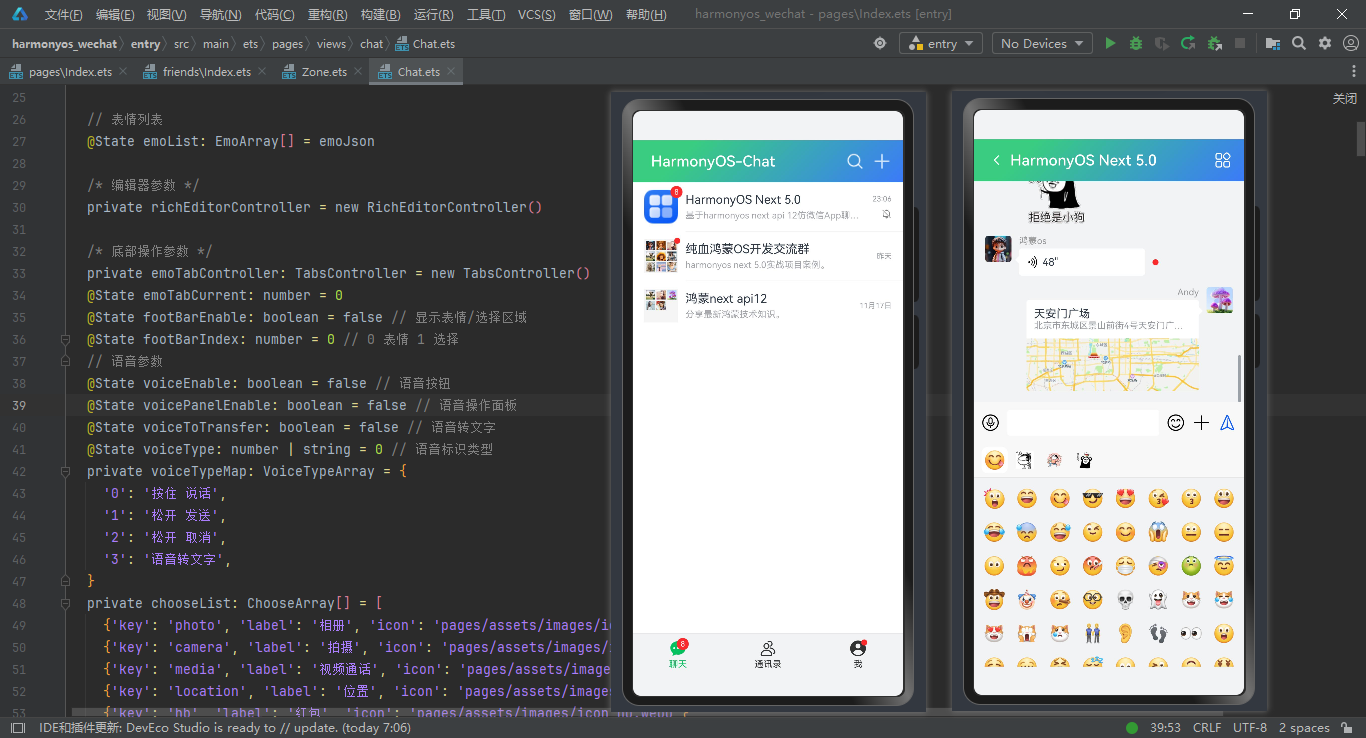This screenshot has height=738, width=1366.
Task: Open IDE settings with the gear icon
Action: pos(1323,43)
